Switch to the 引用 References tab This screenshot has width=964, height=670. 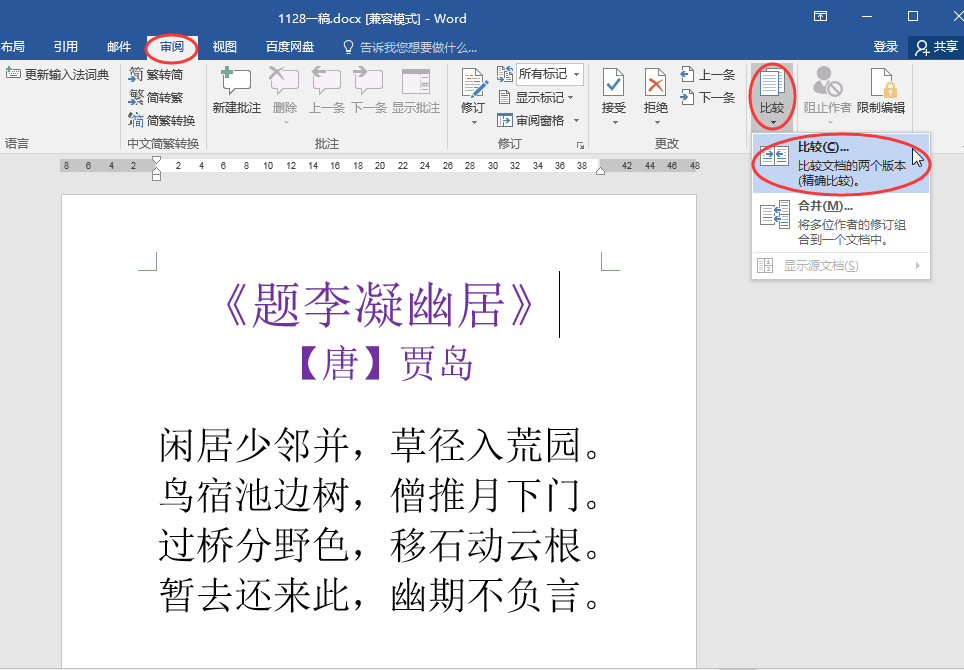coord(65,47)
